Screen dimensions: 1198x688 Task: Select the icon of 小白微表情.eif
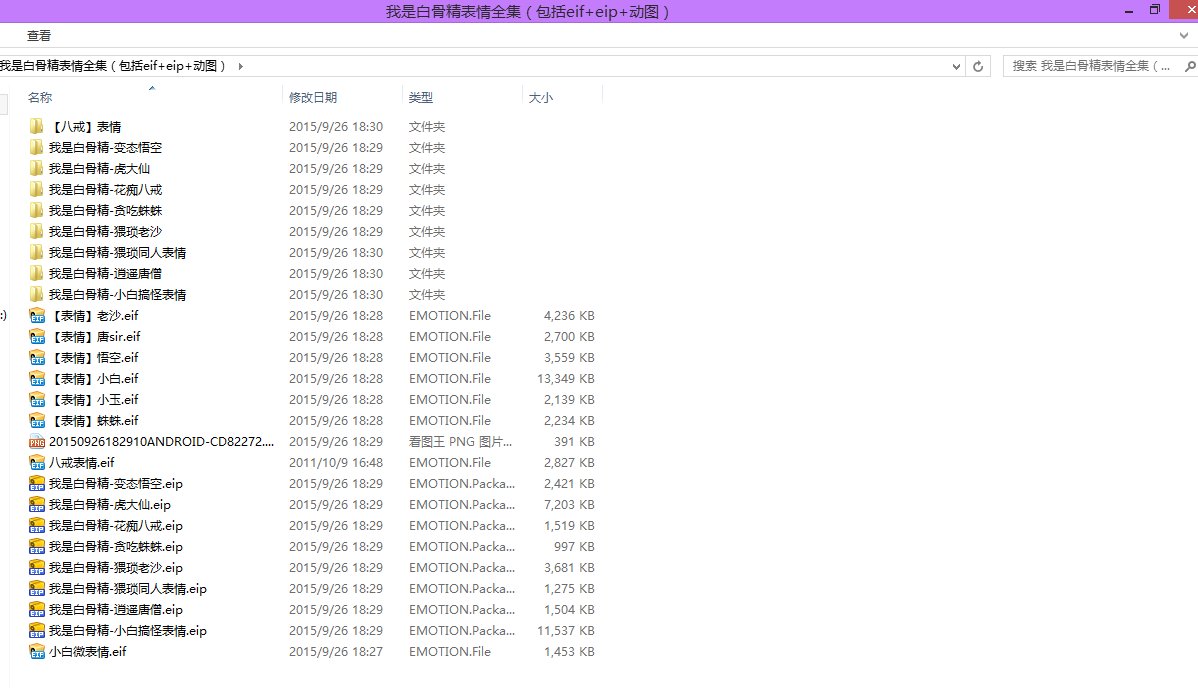click(x=37, y=652)
